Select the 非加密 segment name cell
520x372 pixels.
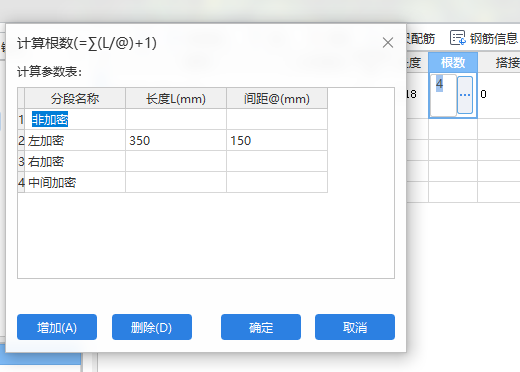75,119
